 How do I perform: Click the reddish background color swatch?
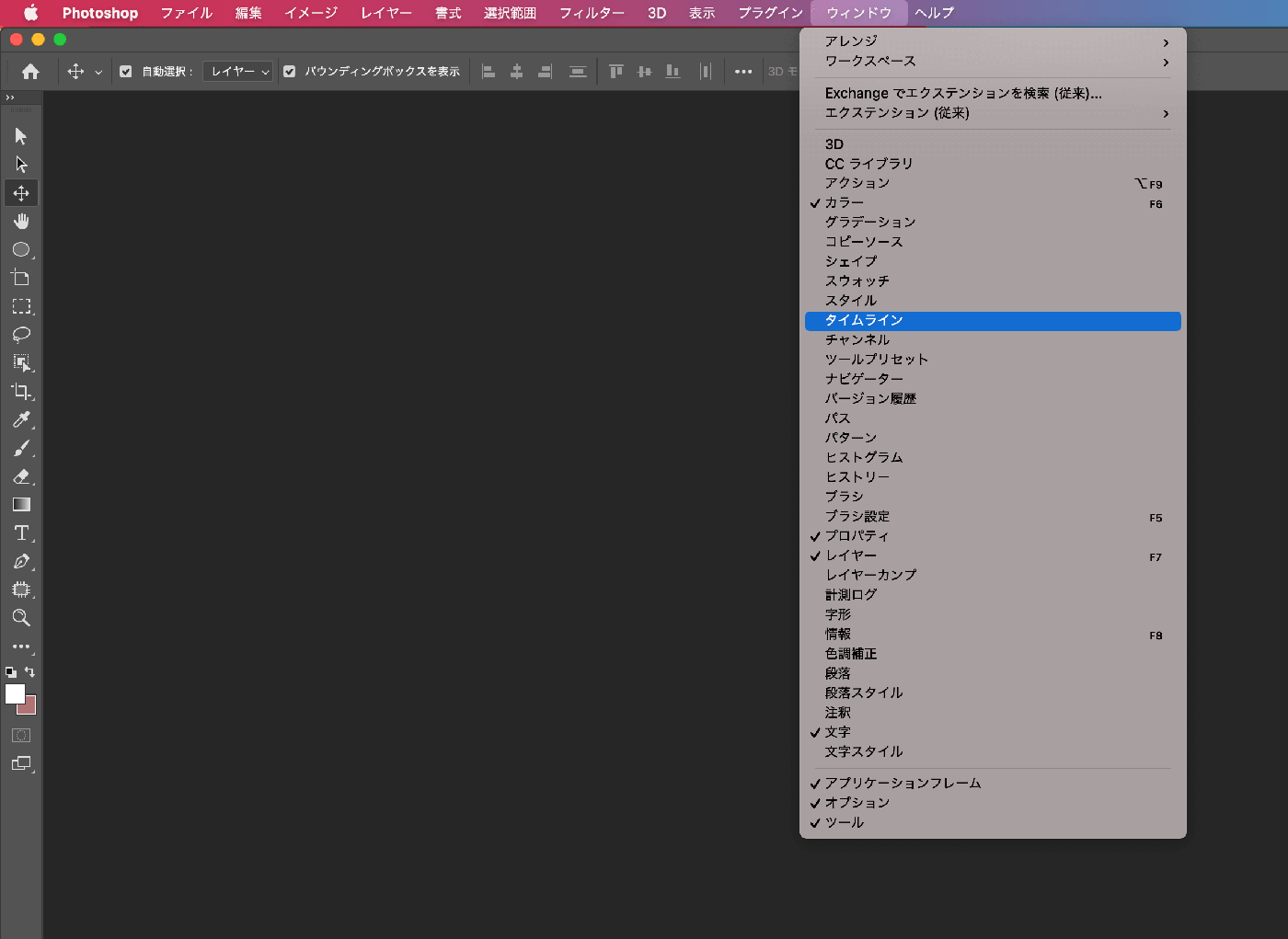(x=29, y=707)
